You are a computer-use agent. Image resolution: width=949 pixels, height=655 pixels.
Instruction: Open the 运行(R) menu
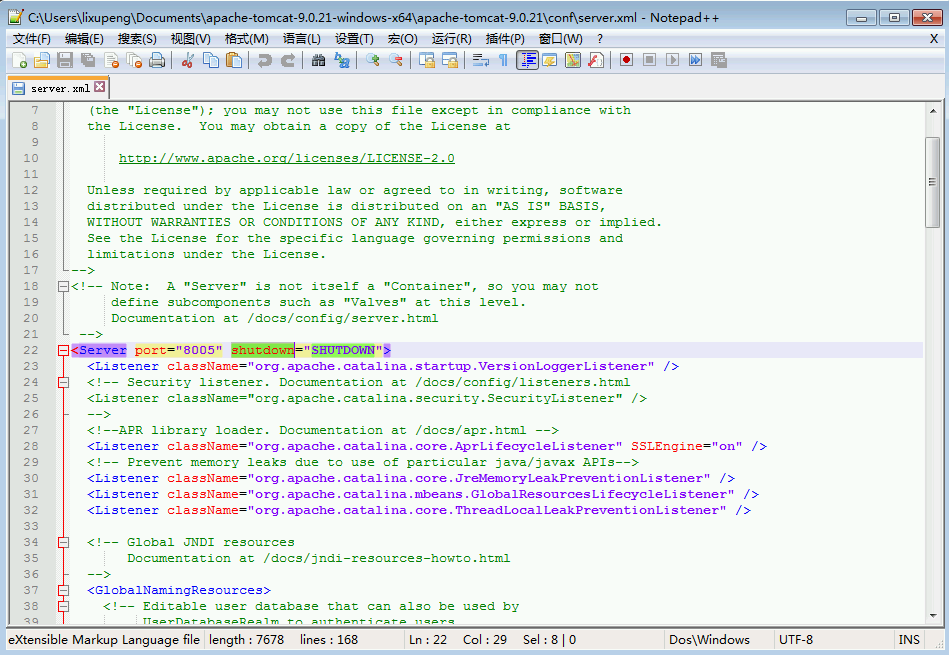pyautogui.click(x=451, y=39)
